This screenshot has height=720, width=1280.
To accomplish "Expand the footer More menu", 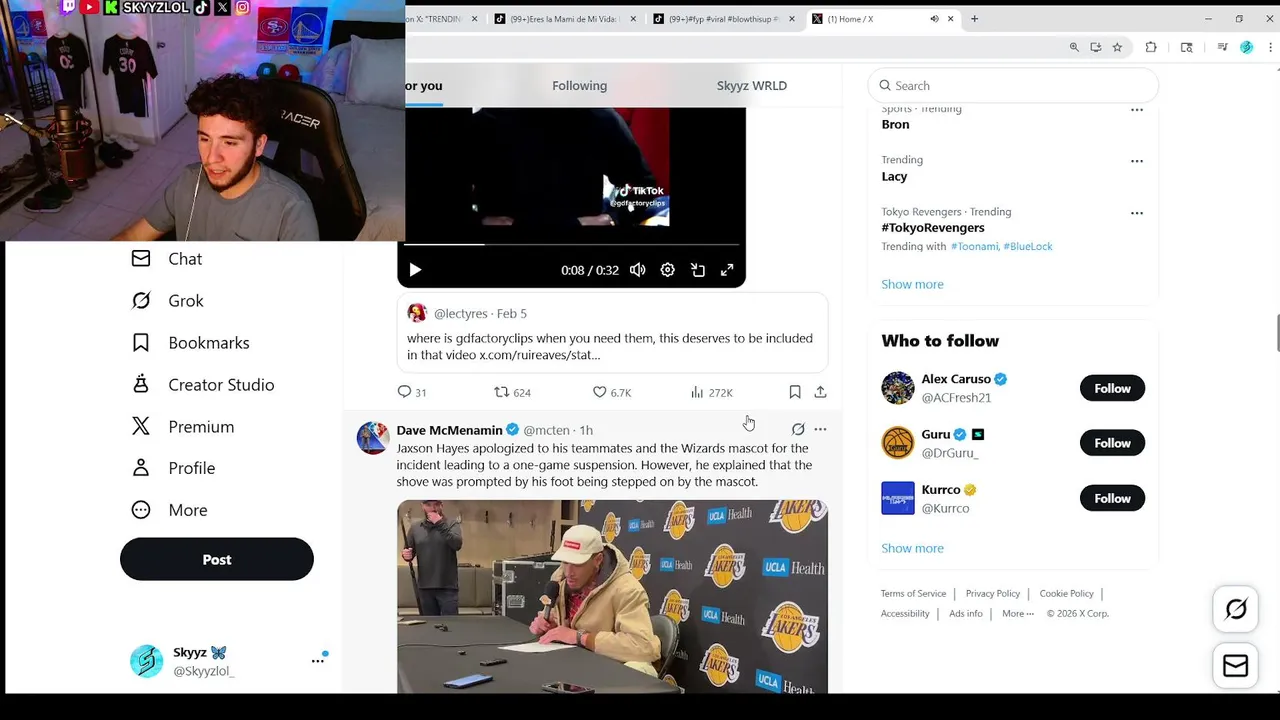I will point(1018,614).
